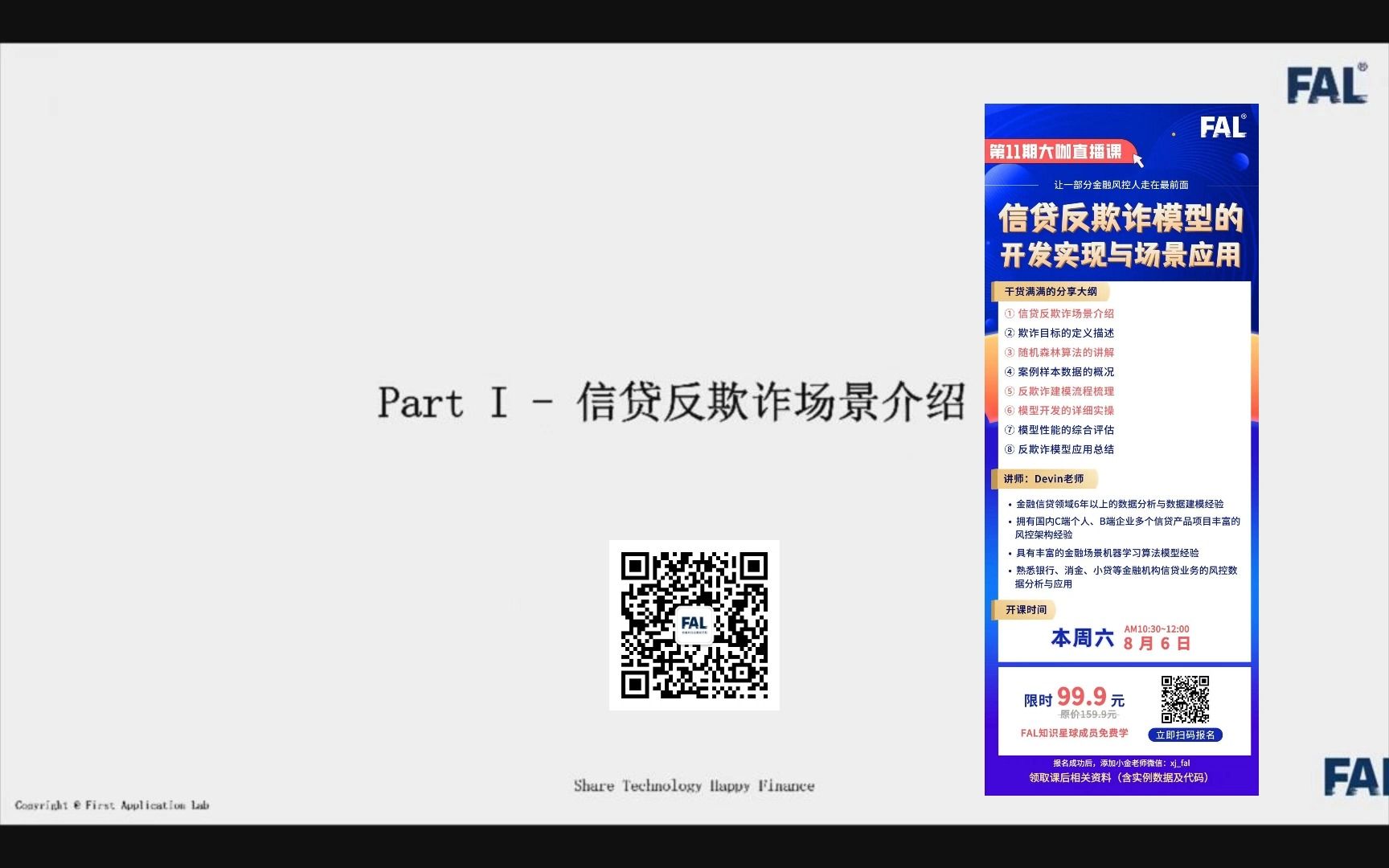Click the FAL知识星球成员免费学 text
Image resolution: width=1389 pixels, height=868 pixels.
1073,734
